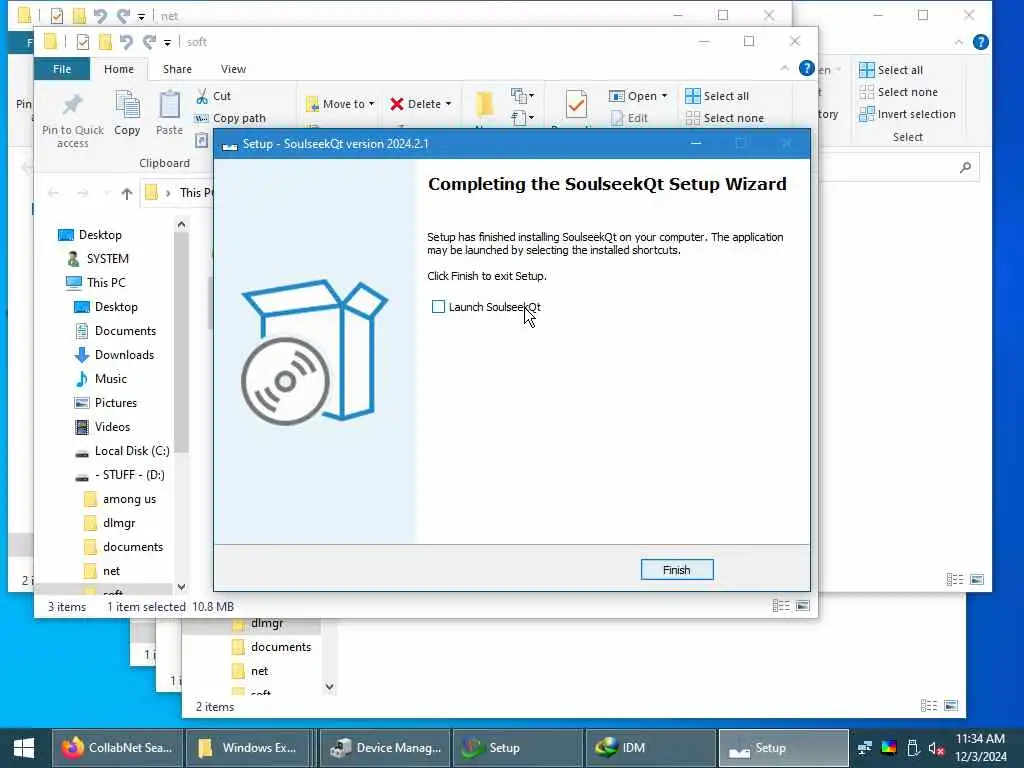Open the among us folder
The image size is (1024, 768).
(120, 499)
